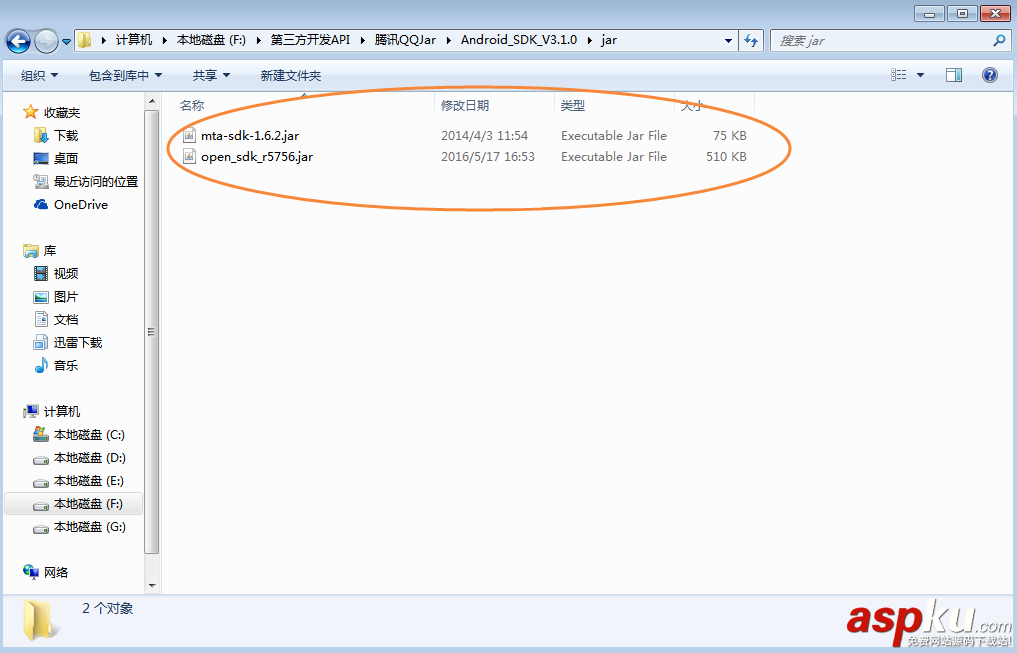Click the search magnifier icon
The height and width of the screenshot is (653, 1017).
coord(999,40)
